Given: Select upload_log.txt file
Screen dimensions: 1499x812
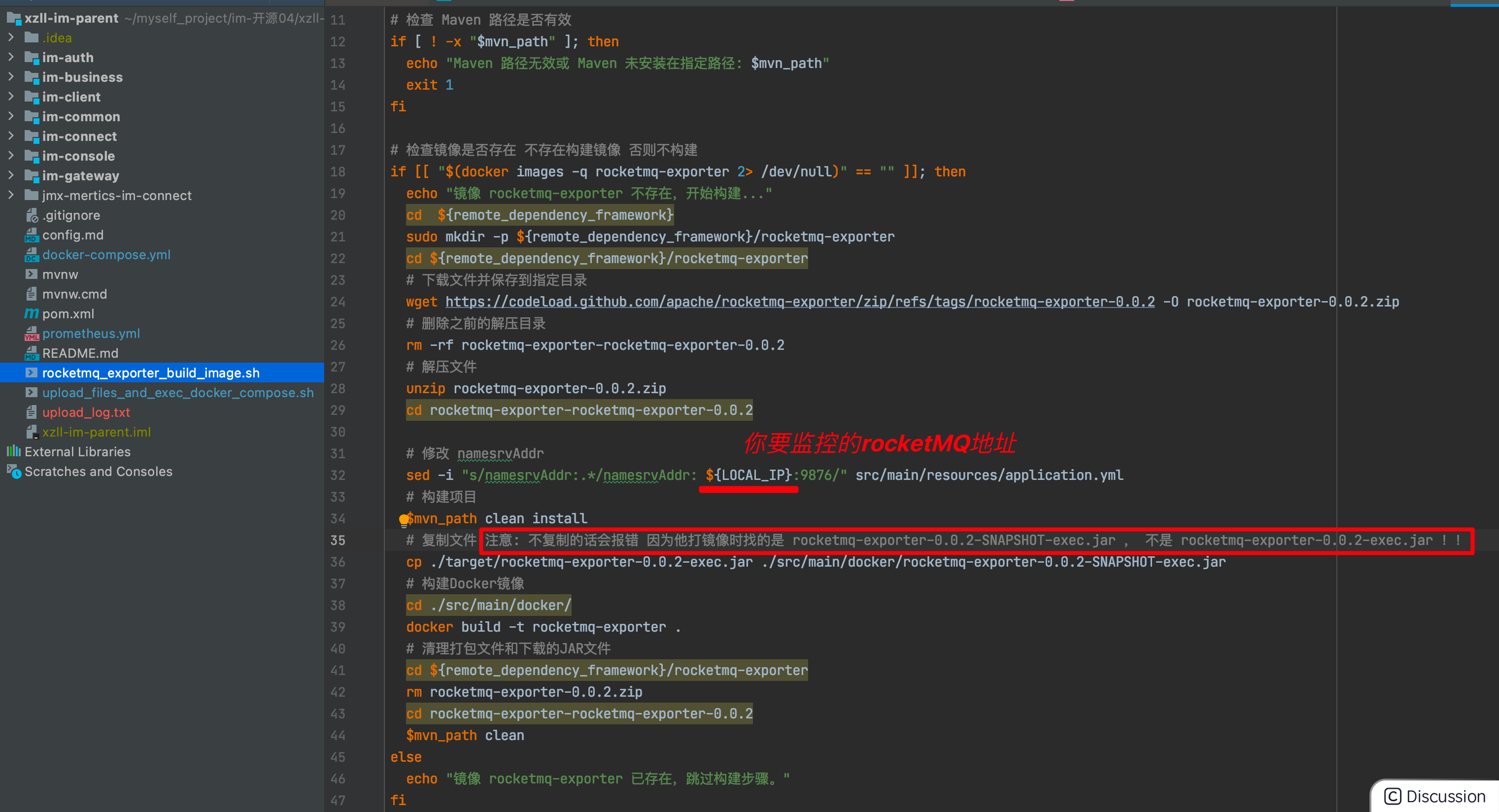Looking at the screenshot, I should 86,412.
